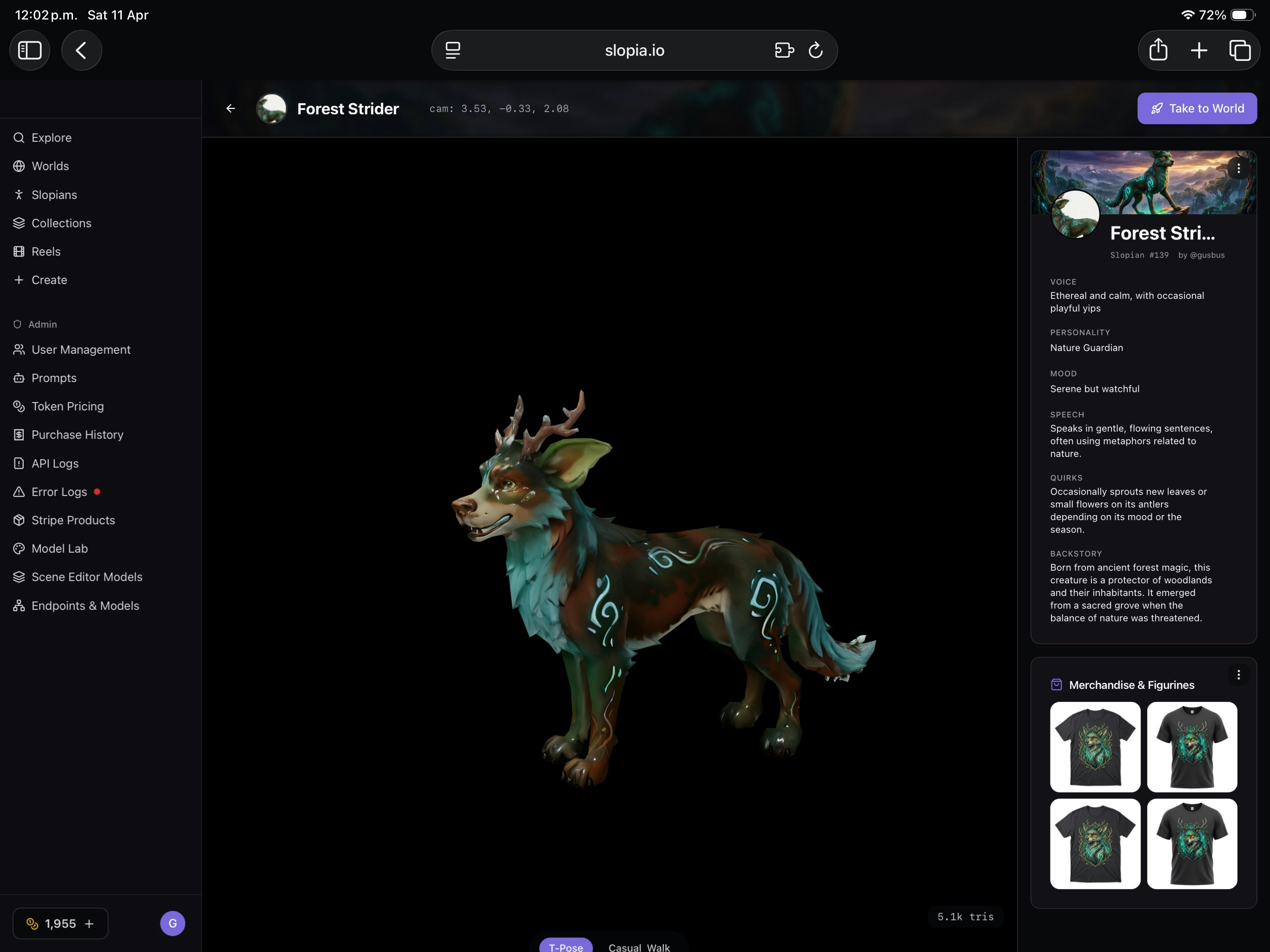Click the back arrow beside Forest Strider
Viewport: 1270px width, 952px height.
[x=231, y=108]
